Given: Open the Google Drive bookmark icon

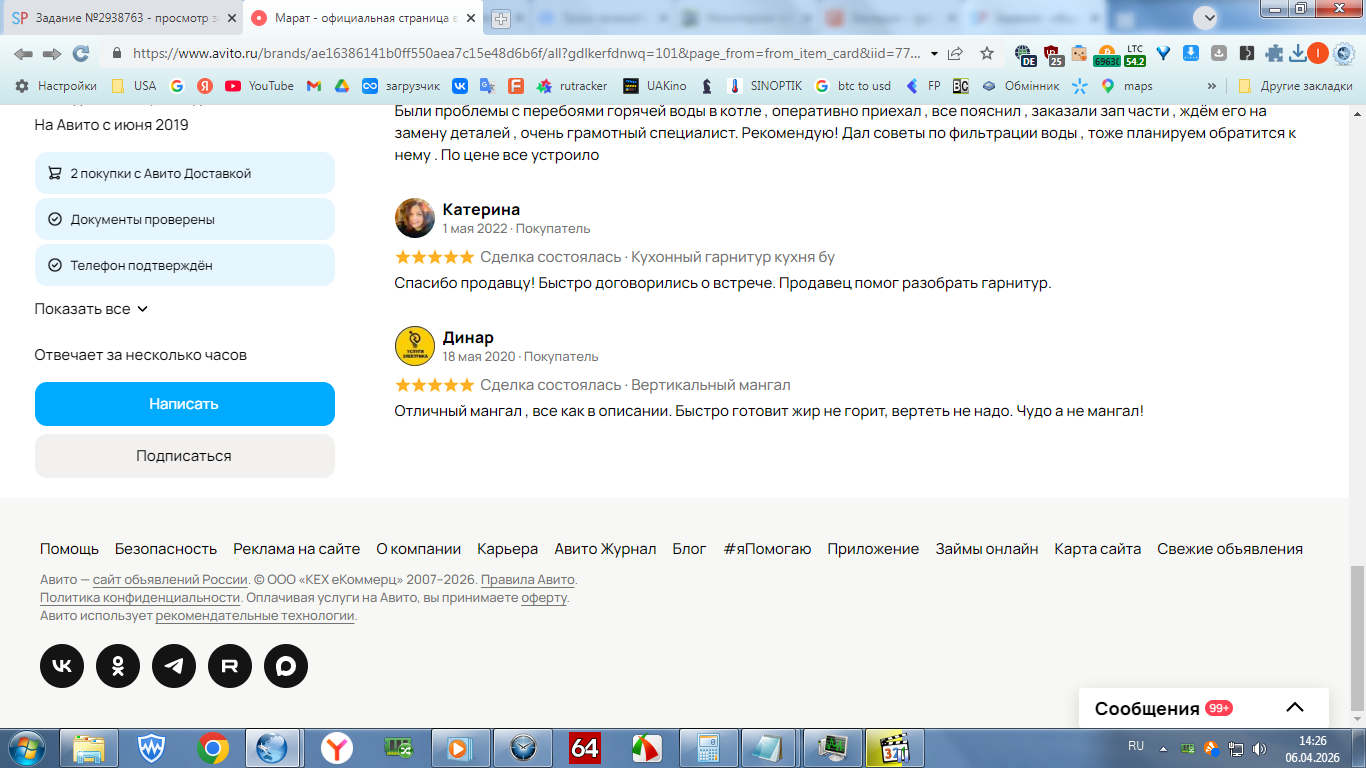Looking at the screenshot, I should pyautogui.click(x=341, y=86).
